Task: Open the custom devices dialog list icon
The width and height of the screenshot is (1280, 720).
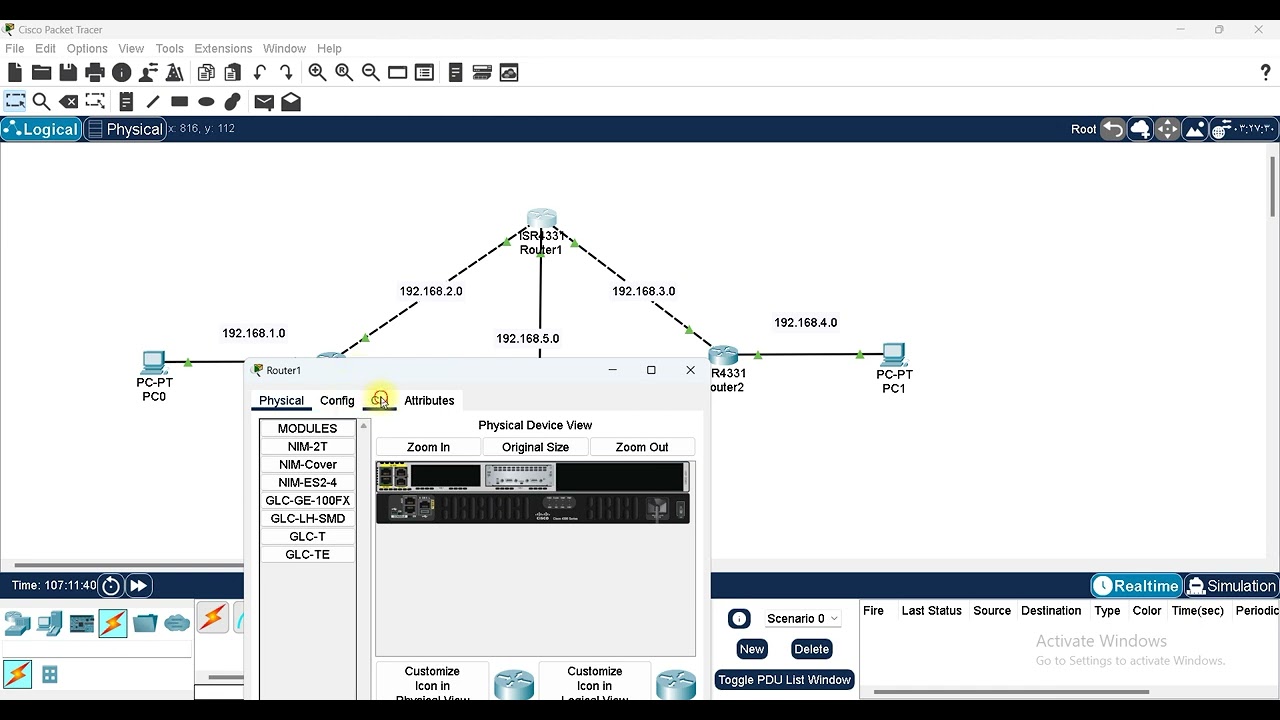Action: 424,72
